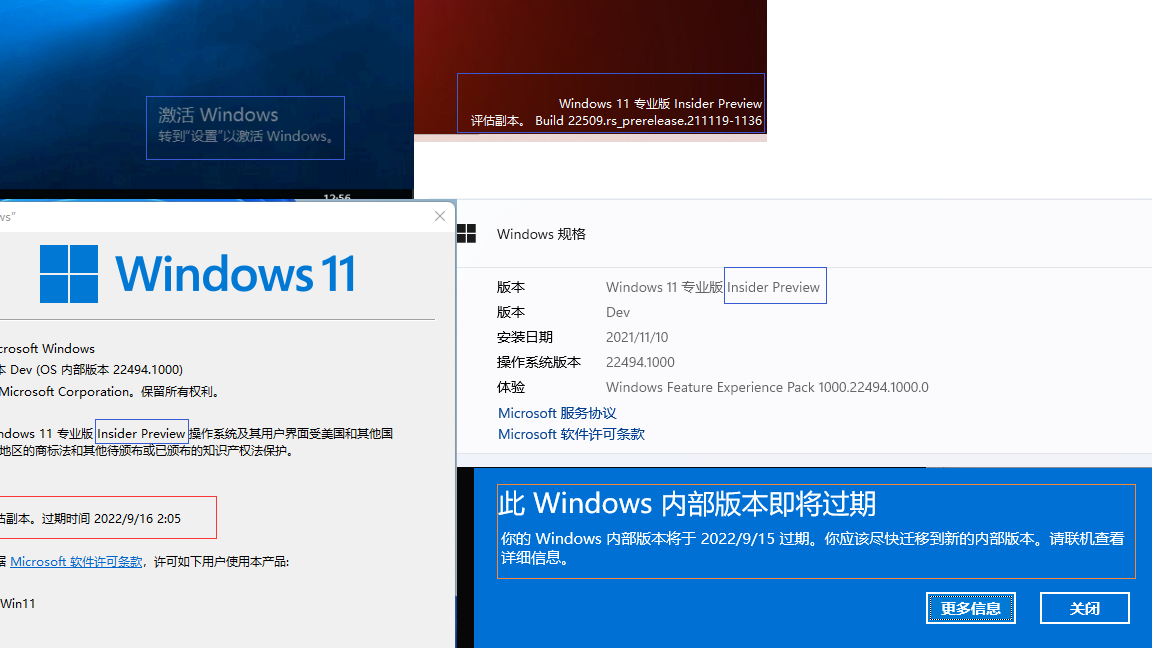This screenshot has height=648, width=1152.
Task: Select the Windows Feature Experience Pack 1000.22494.1000.0 text
Action: point(767,387)
